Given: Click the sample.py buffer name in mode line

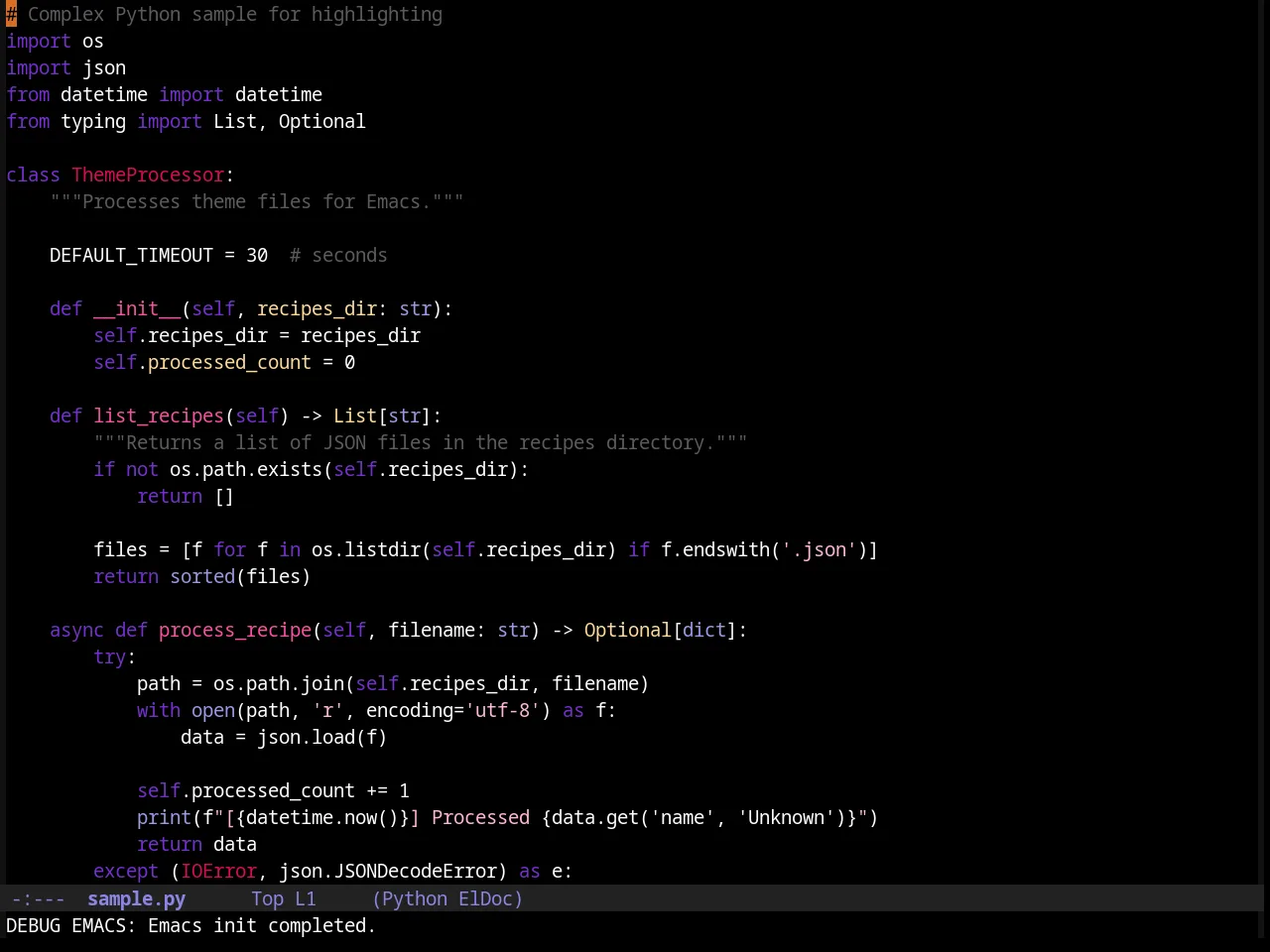Looking at the screenshot, I should (136, 898).
